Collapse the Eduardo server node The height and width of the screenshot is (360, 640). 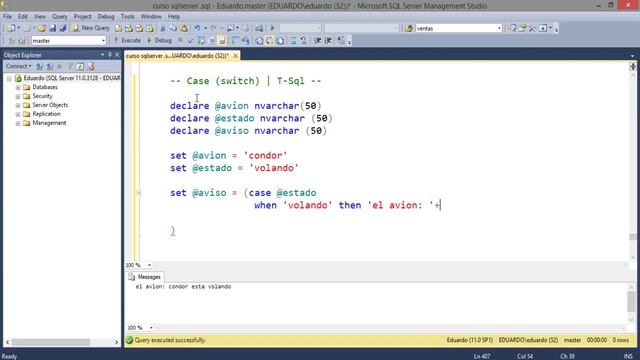tap(9, 78)
